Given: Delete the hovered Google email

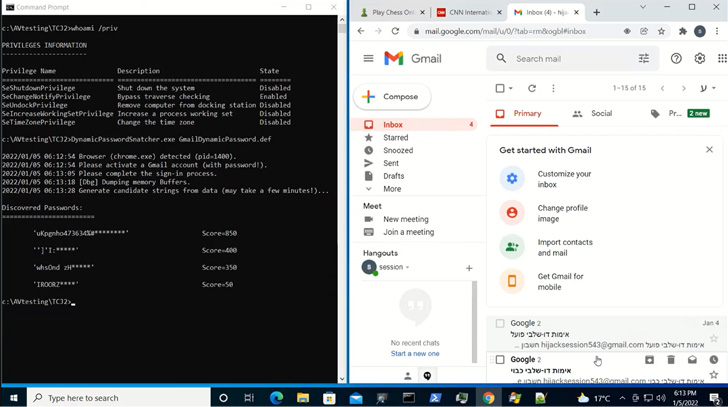Looking at the screenshot, I should (x=671, y=360).
